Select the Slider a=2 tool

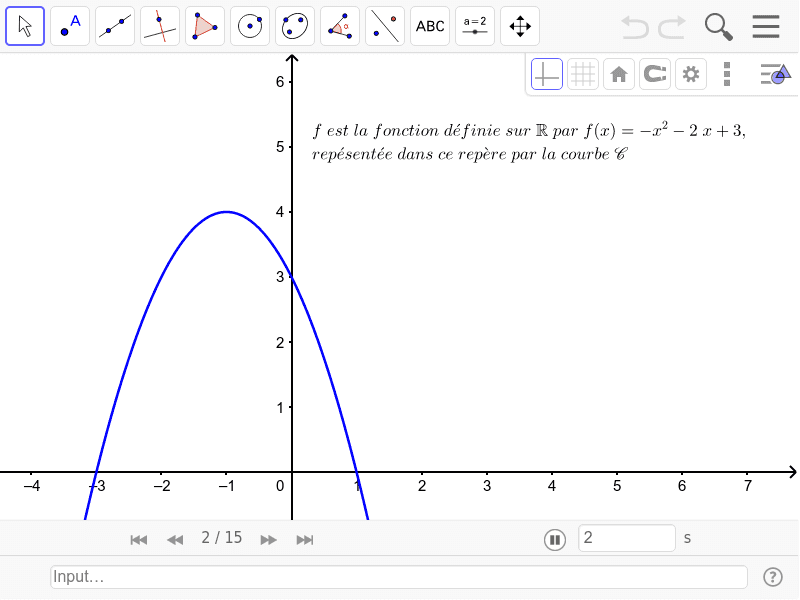click(474, 26)
